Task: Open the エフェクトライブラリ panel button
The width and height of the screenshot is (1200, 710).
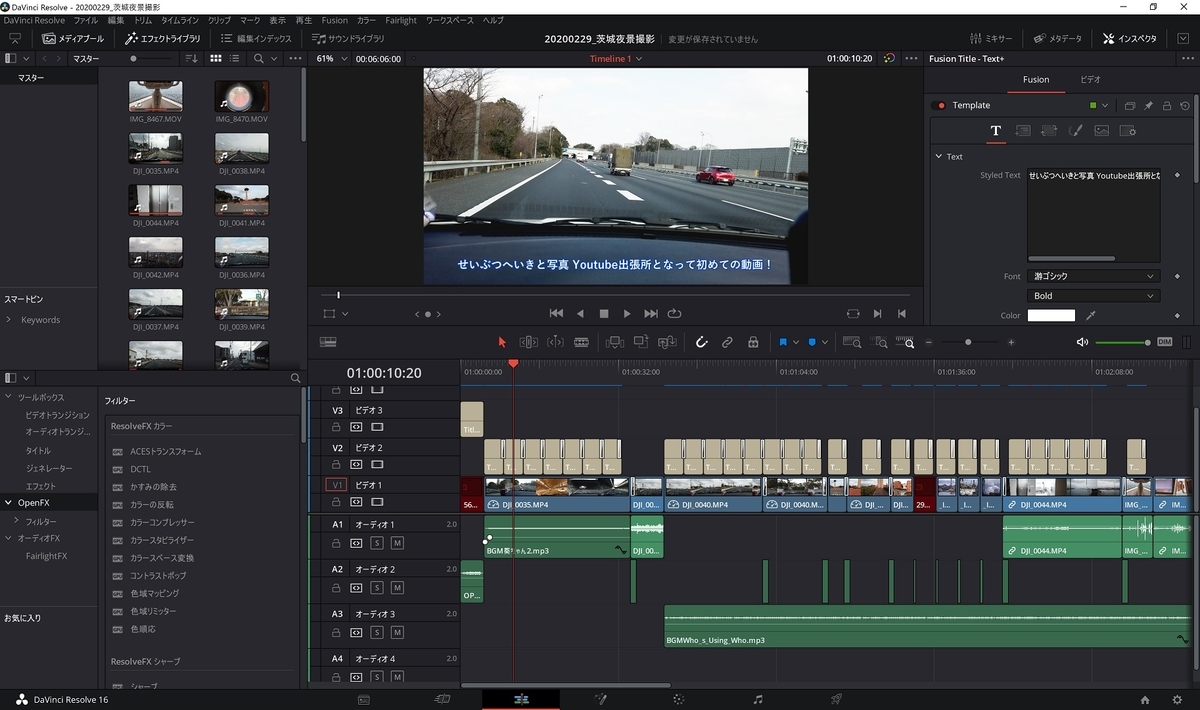Action: pyautogui.click(x=163, y=39)
